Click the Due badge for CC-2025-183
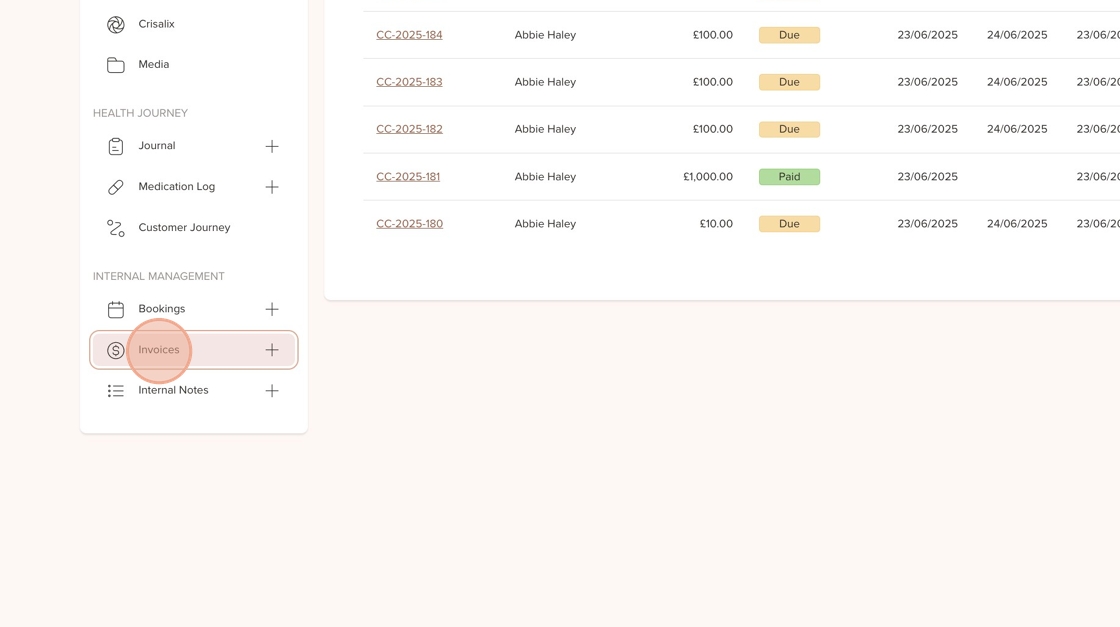Viewport: 1120px width, 627px height. click(x=789, y=82)
